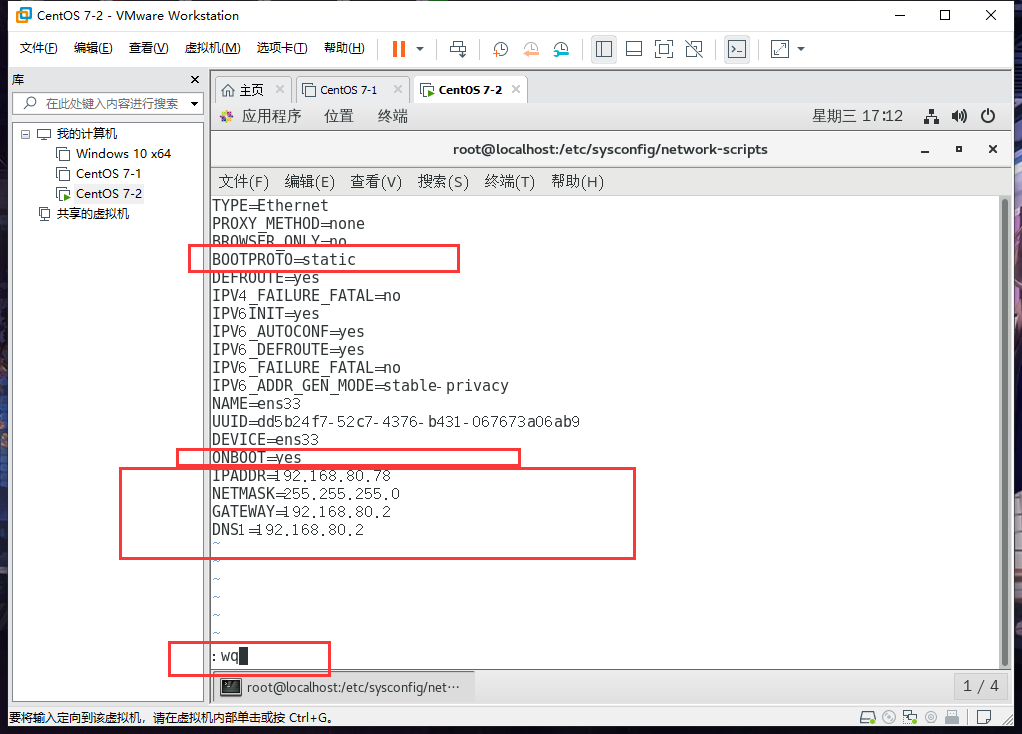Screen dimensions: 1022x734
Task: Click the VMware message log status icon
Action: pos(984,718)
